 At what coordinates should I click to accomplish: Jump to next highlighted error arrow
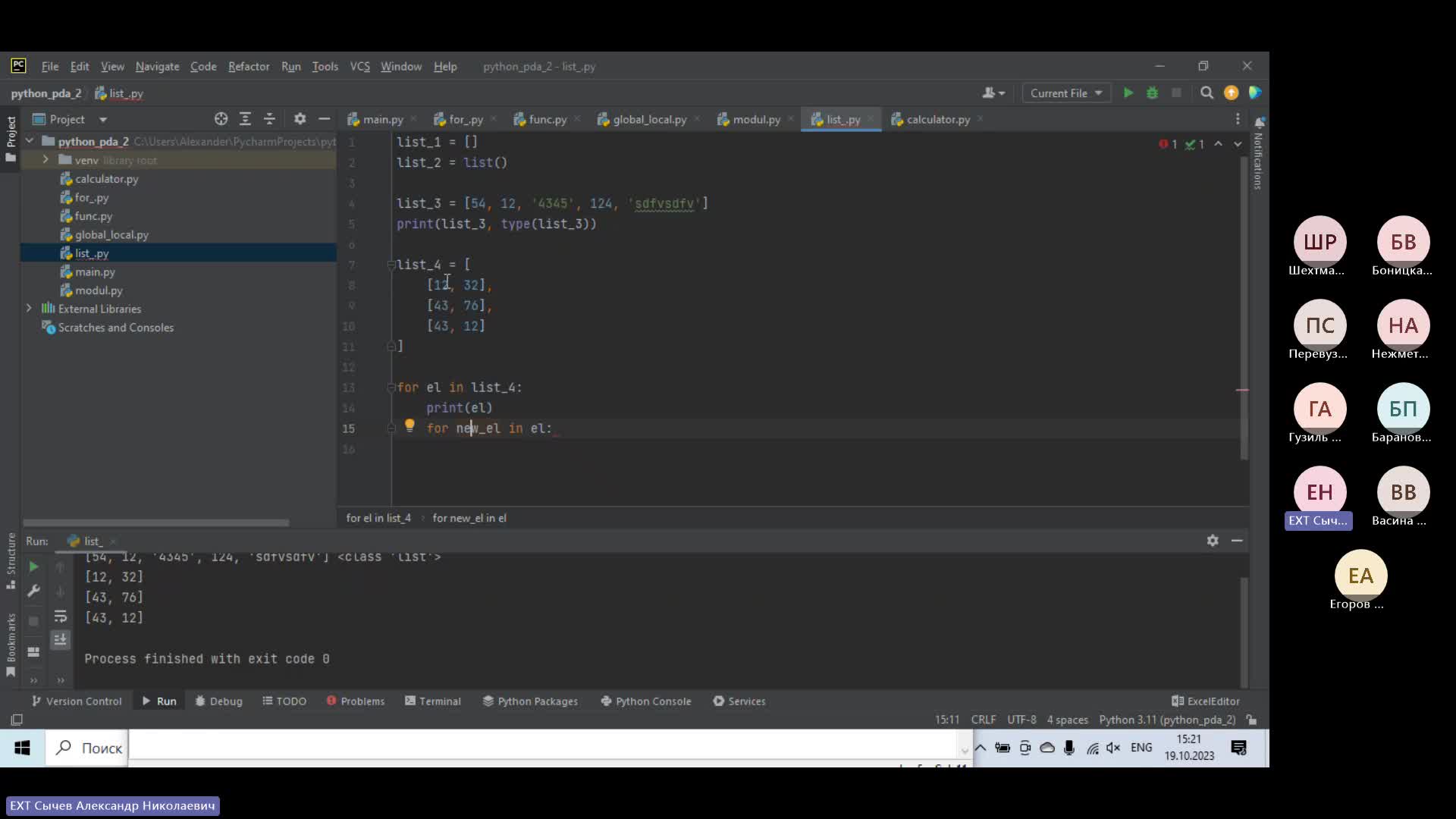tap(1238, 143)
